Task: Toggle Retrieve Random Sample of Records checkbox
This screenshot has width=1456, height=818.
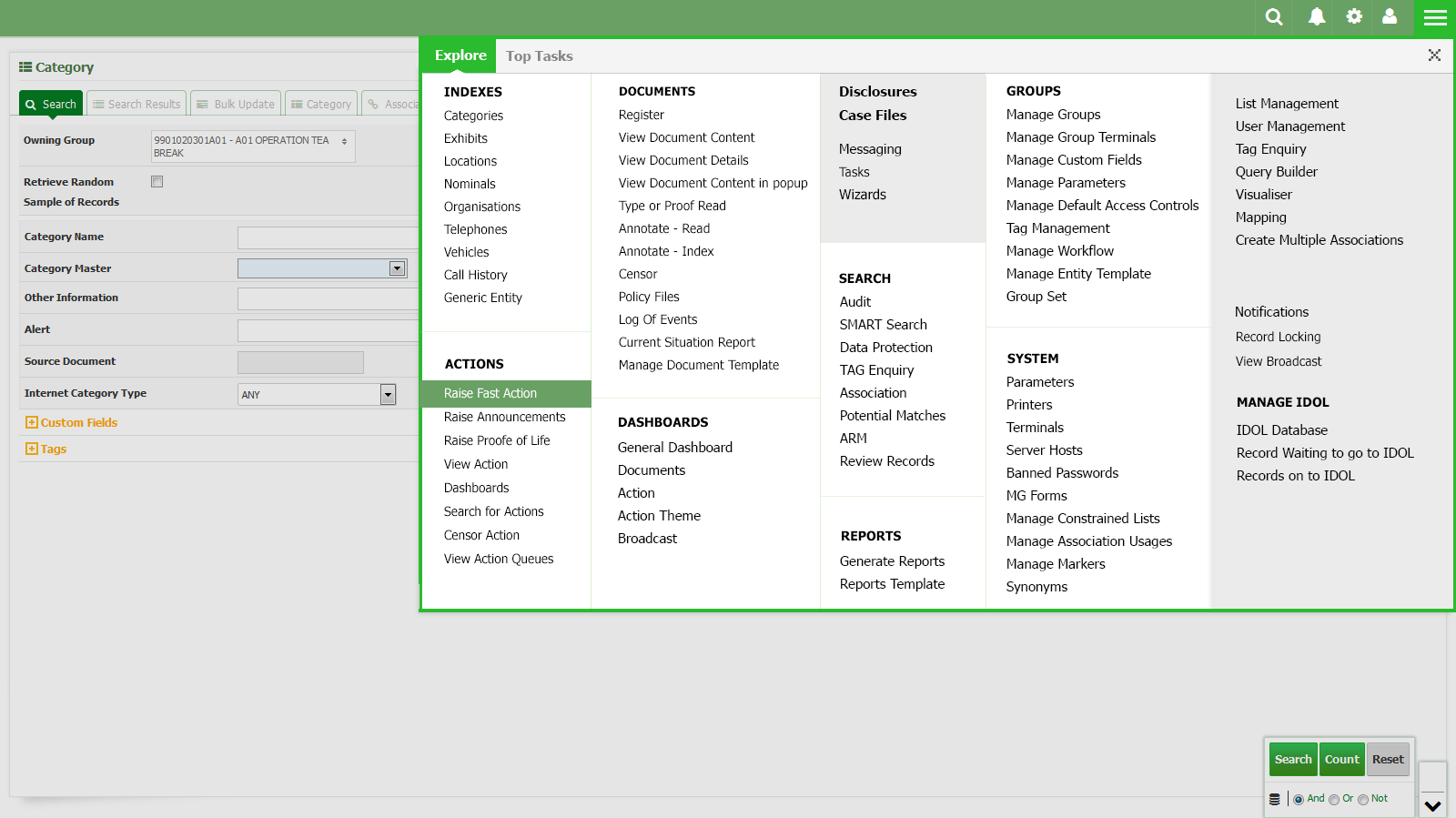Action: click(x=157, y=181)
